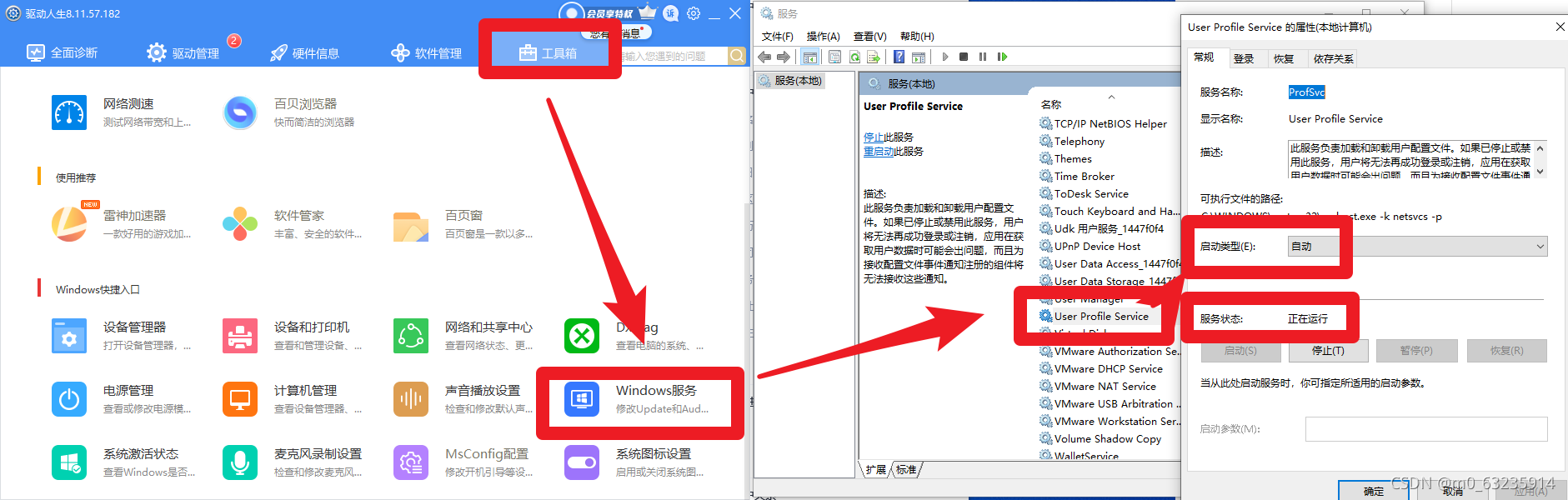The image size is (1568, 500).
Task: Click the 会员享特权 membership banner
Action: point(609,13)
